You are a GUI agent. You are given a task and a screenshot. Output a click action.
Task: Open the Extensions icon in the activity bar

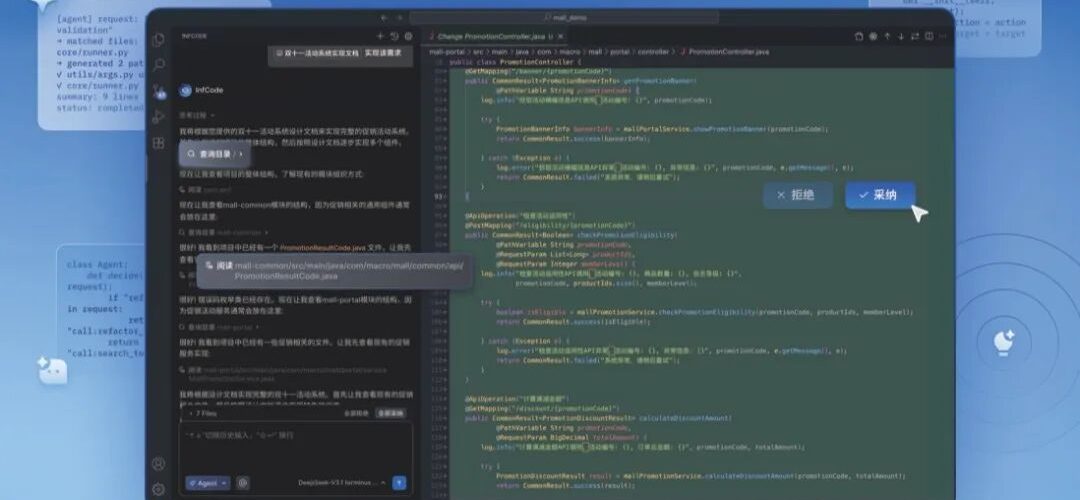158,143
